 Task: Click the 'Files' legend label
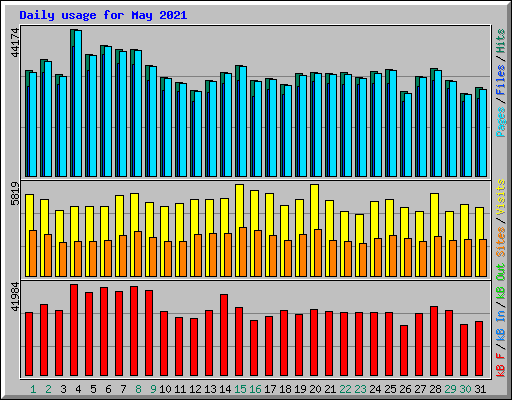click(501, 80)
